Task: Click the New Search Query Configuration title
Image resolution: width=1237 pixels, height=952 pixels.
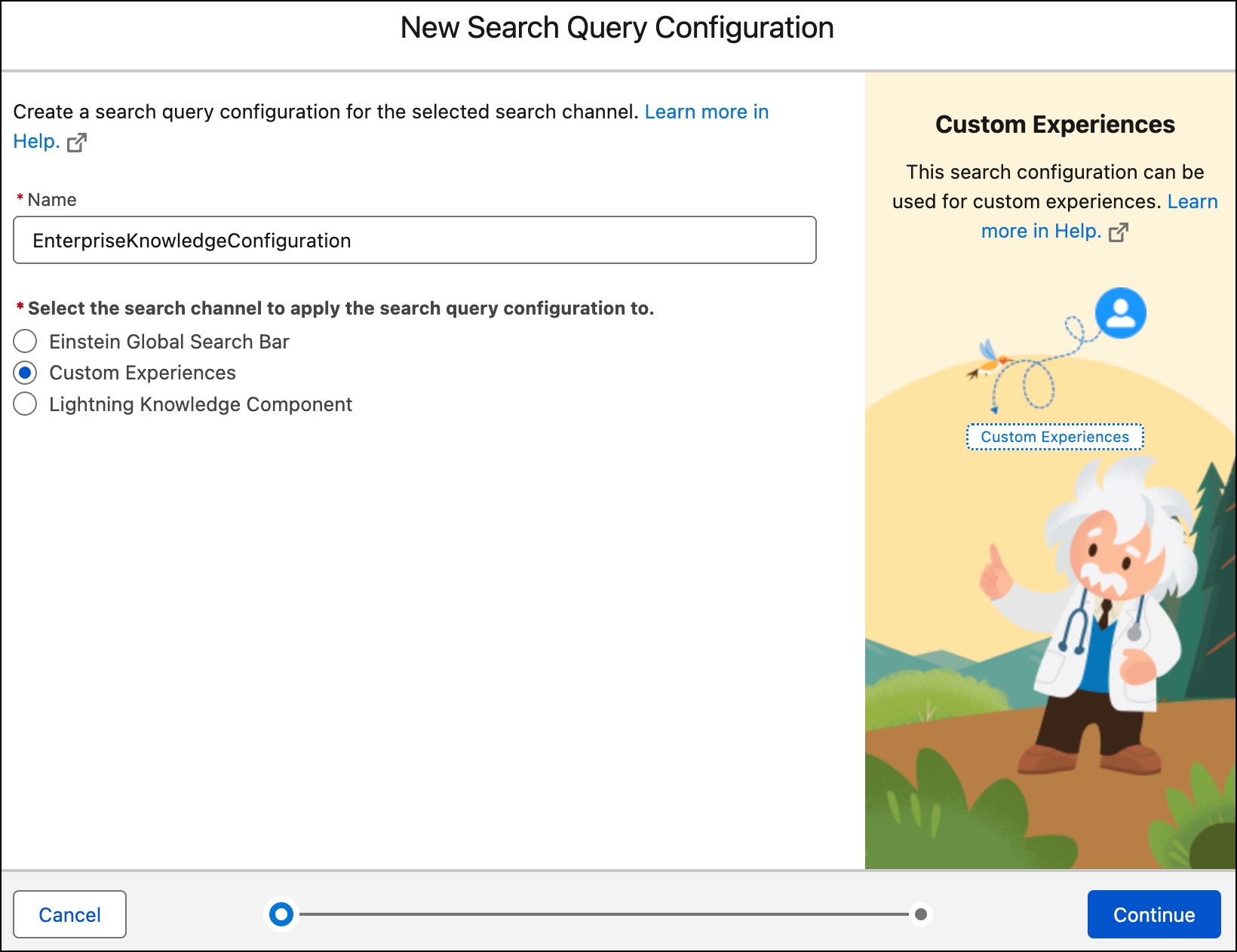Action: (617, 28)
